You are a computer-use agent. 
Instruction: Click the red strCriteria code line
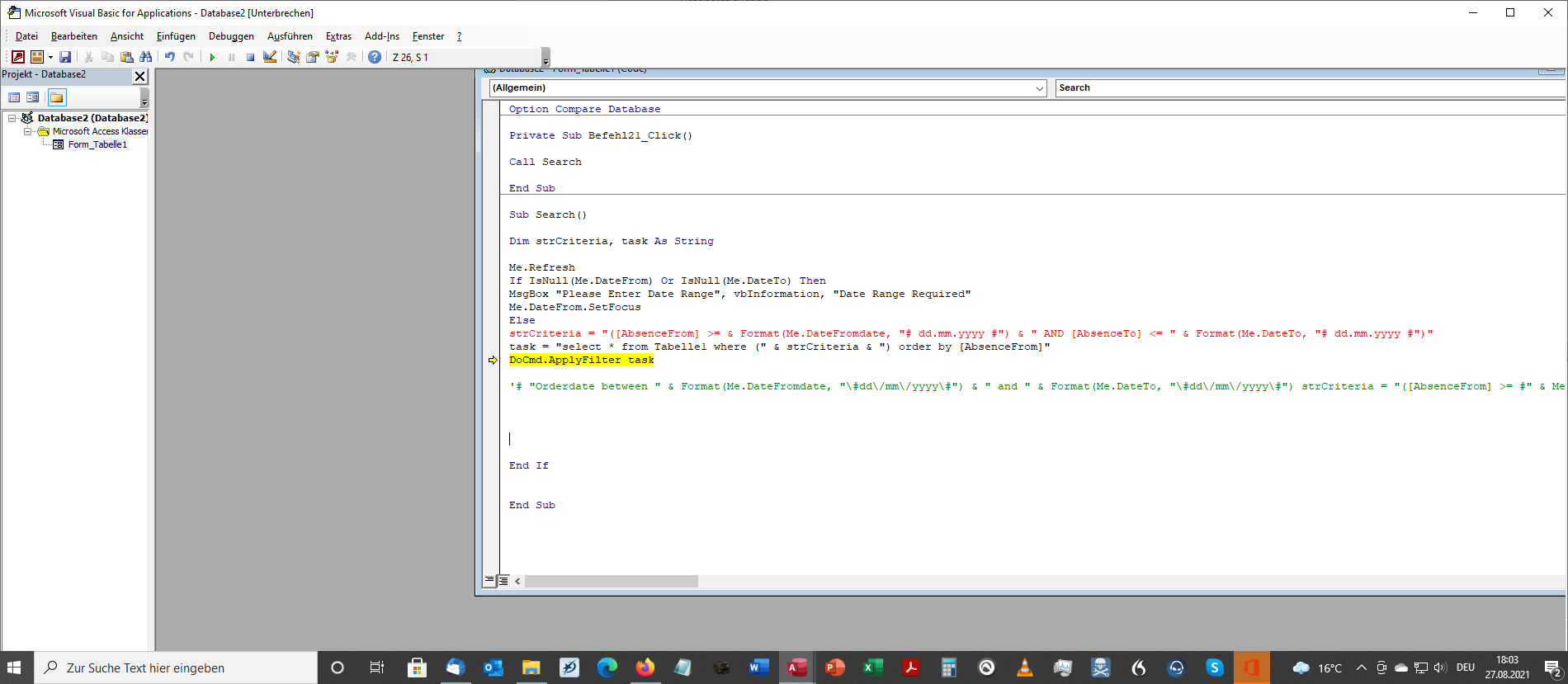click(971, 333)
